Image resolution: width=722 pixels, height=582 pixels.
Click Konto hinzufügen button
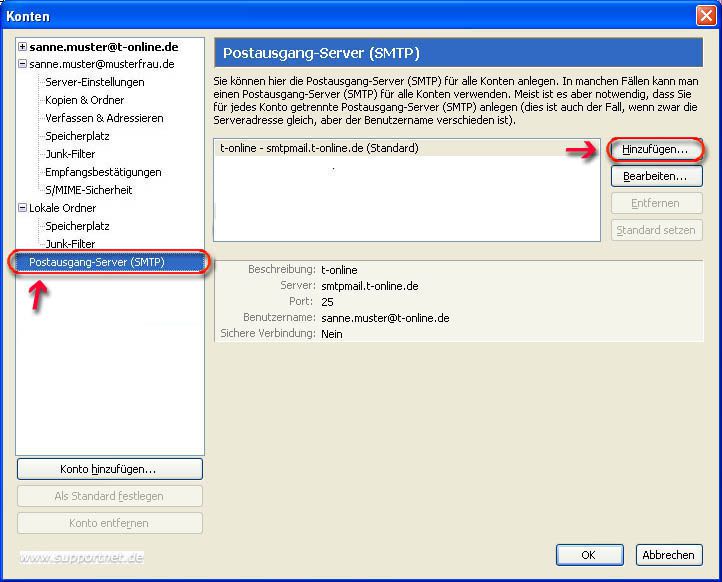[110, 469]
